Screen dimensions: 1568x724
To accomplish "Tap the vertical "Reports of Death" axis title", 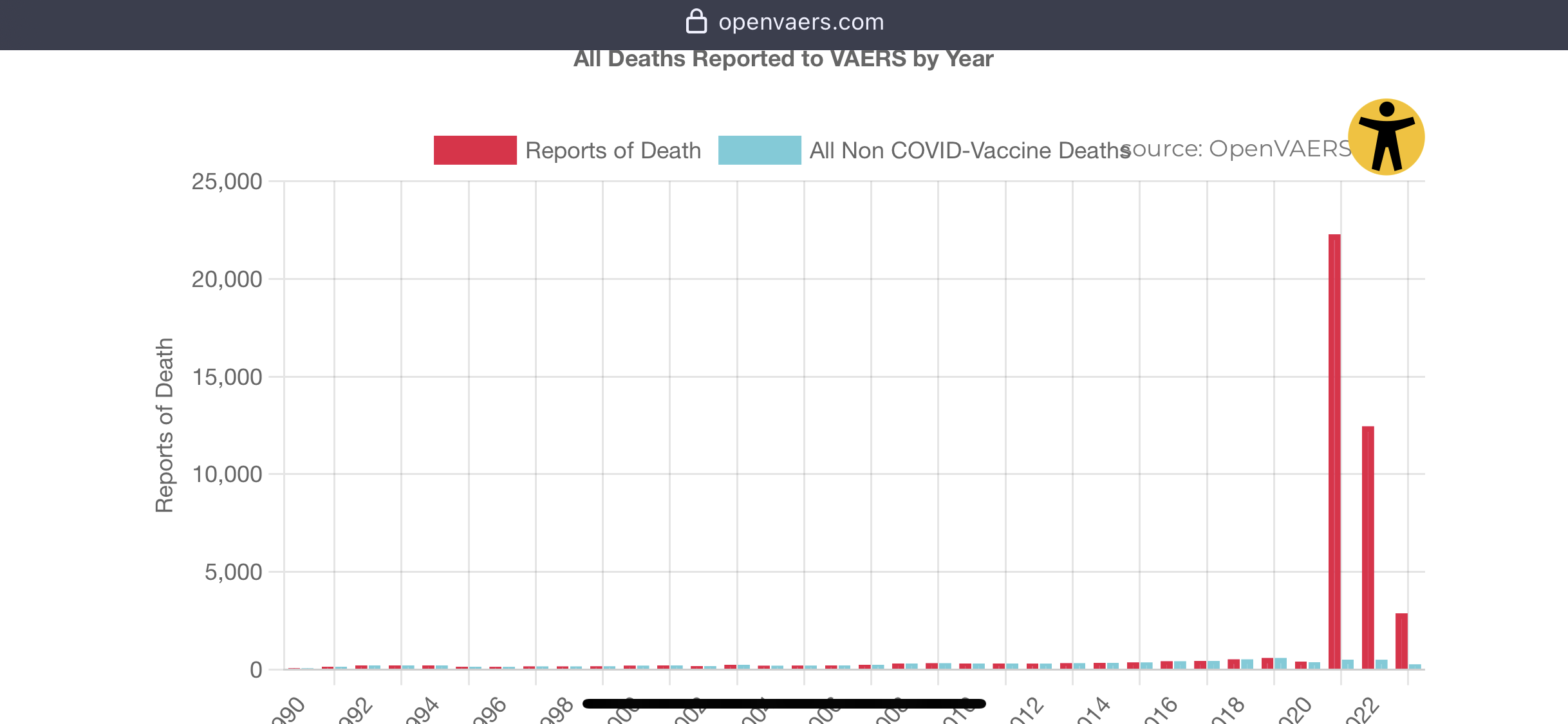I will (x=165, y=425).
